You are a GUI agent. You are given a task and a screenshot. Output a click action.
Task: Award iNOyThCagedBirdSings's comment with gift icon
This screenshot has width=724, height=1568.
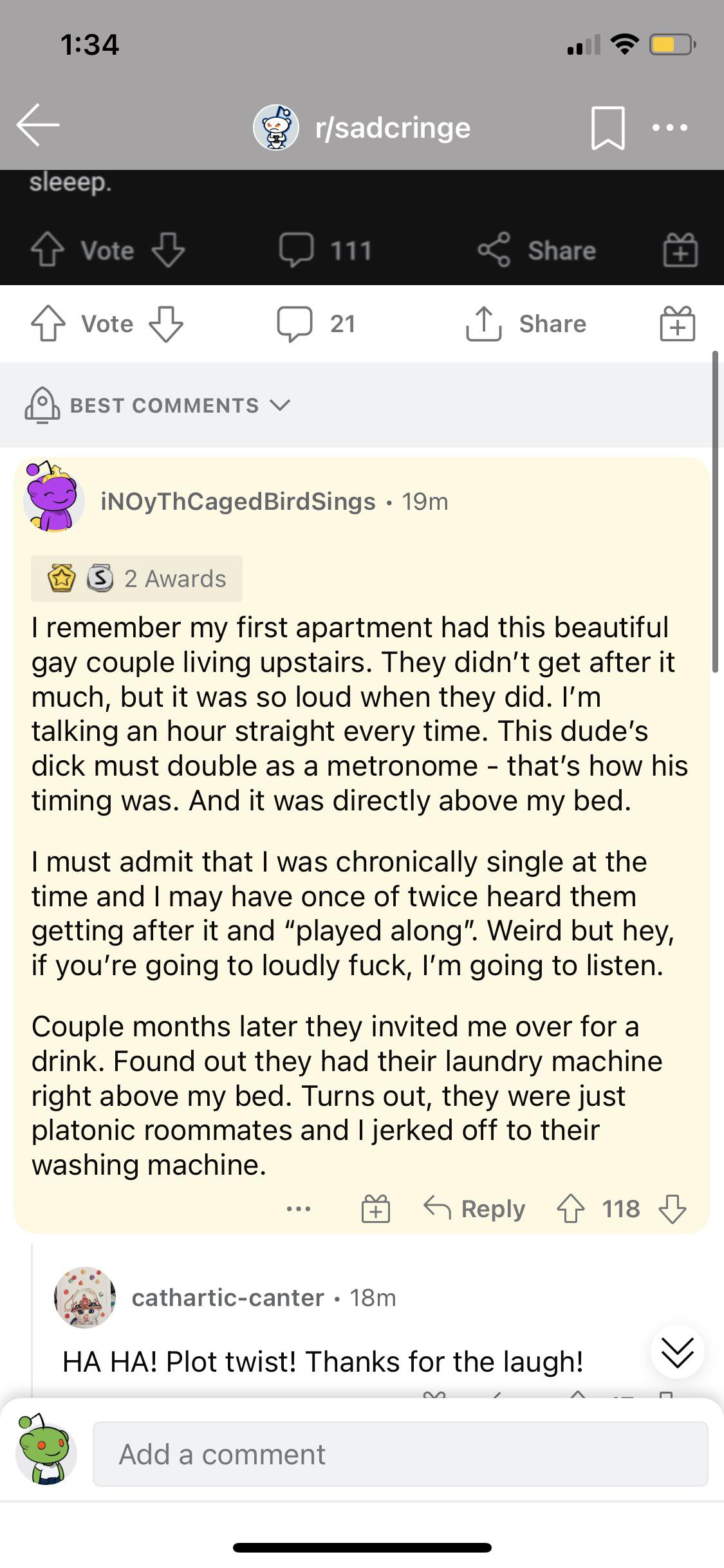(376, 1208)
